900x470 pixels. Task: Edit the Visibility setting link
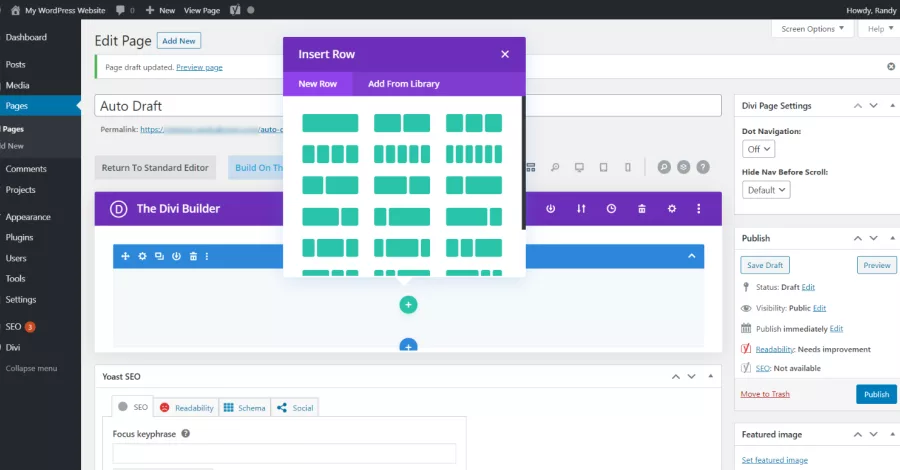pyautogui.click(x=819, y=308)
